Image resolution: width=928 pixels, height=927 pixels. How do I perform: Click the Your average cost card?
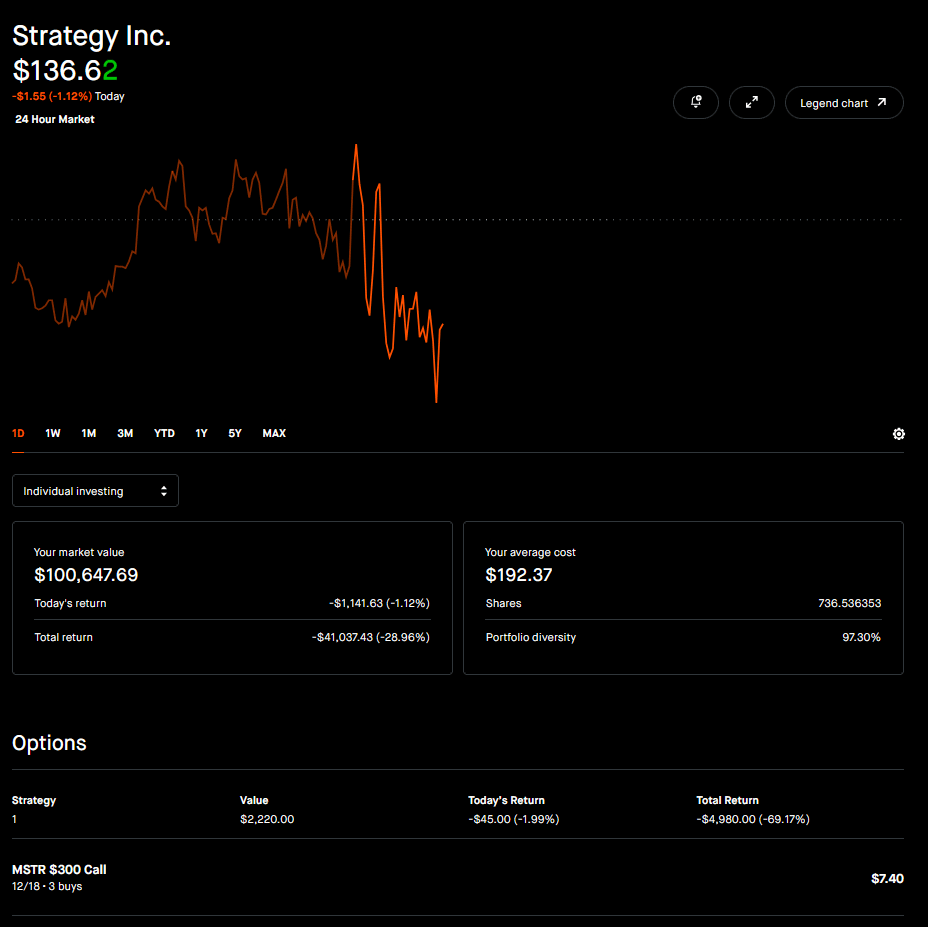pyautogui.click(x=683, y=597)
